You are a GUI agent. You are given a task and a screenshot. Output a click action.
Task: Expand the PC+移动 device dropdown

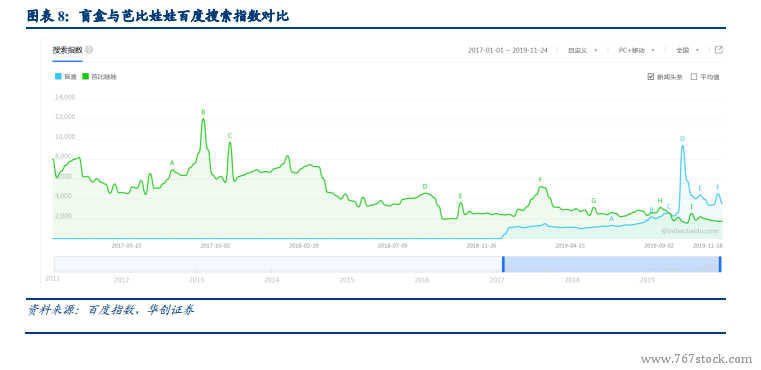pyautogui.click(x=636, y=50)
